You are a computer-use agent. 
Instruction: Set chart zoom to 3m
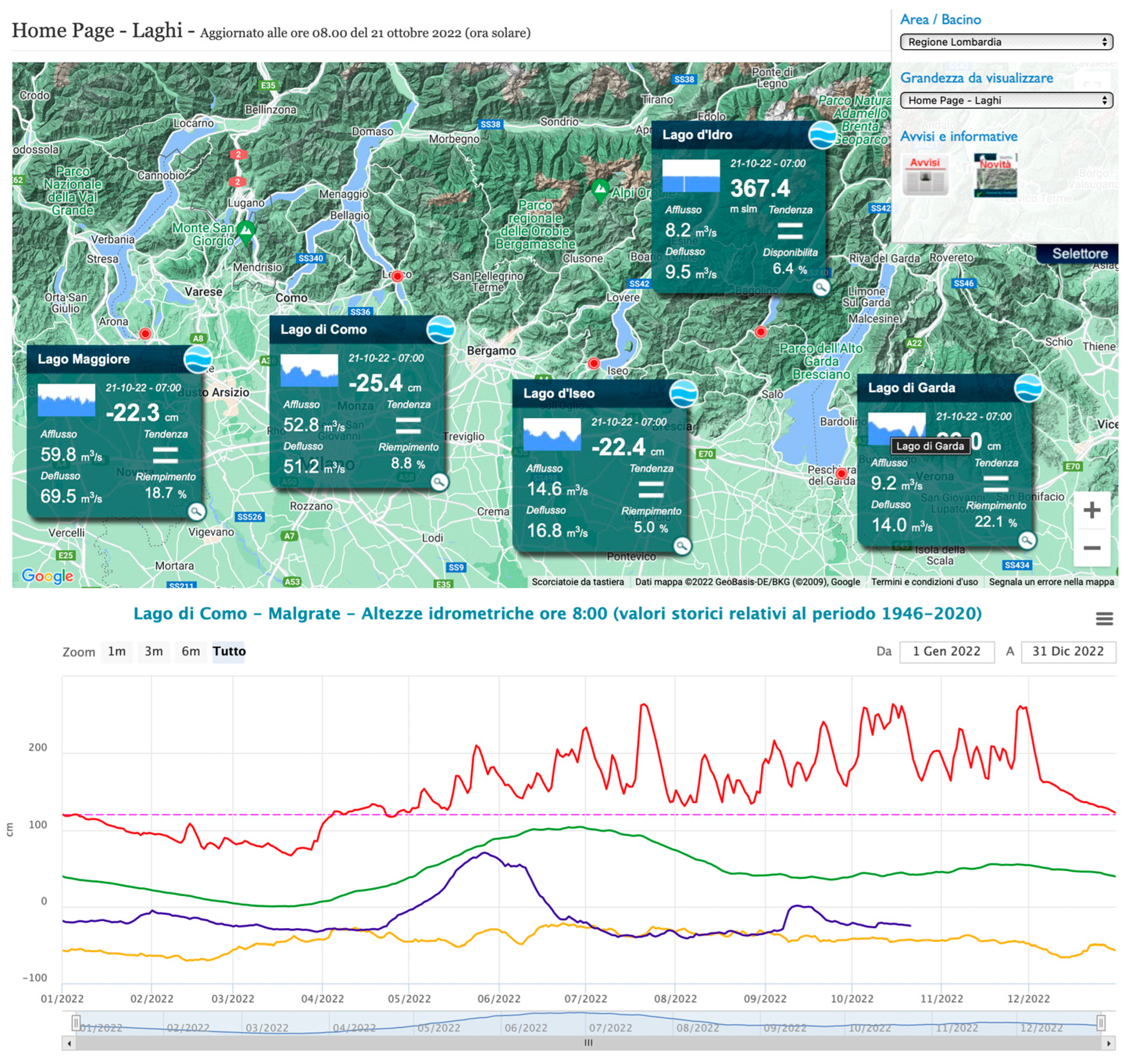tap(154, 652)
